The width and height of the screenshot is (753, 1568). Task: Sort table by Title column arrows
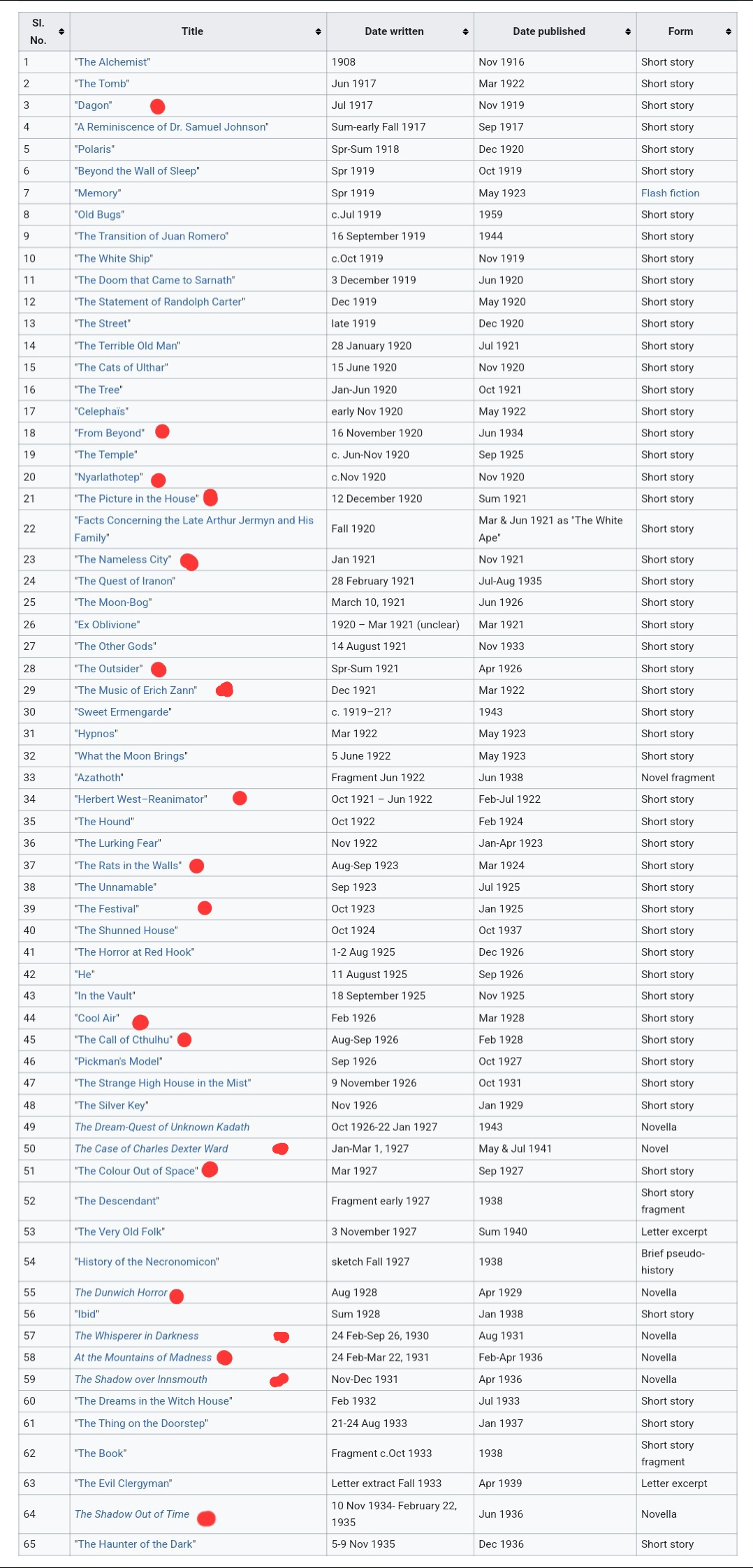pos(319,31)
